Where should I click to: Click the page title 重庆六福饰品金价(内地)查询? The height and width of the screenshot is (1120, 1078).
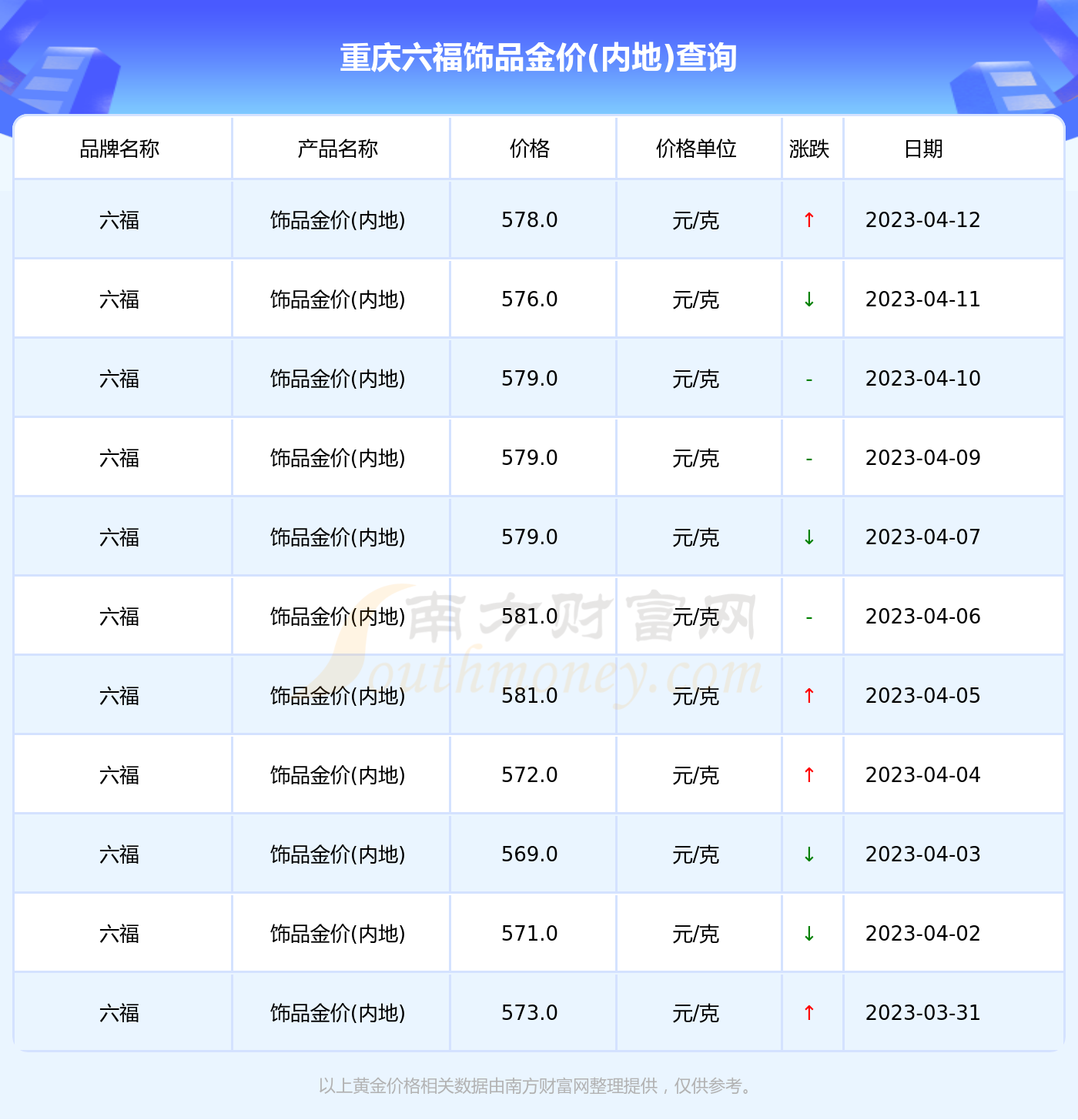[539, 58]
